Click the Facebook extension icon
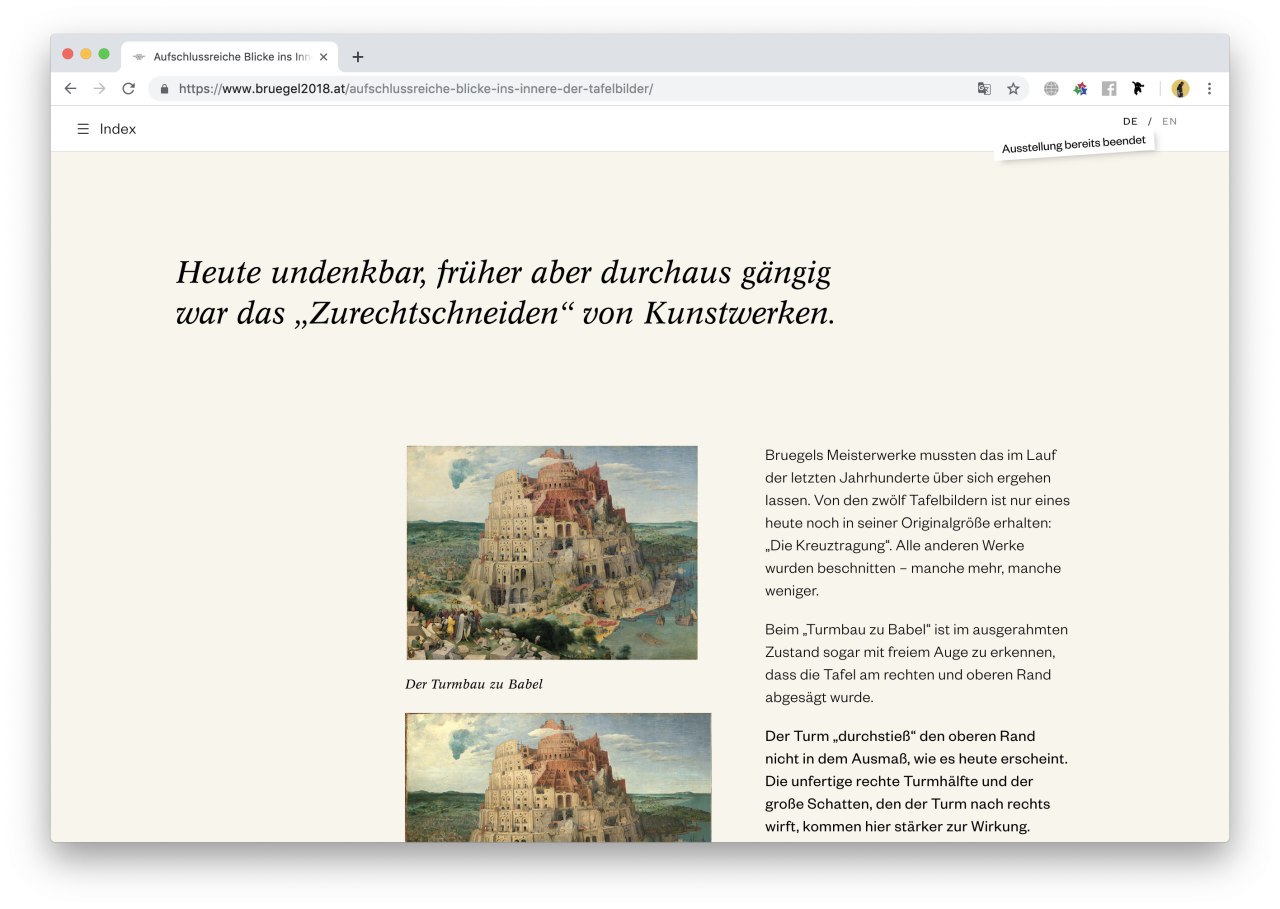Image resolution: width=1280 pixels, height=909 pixels. click(1109, 88)
